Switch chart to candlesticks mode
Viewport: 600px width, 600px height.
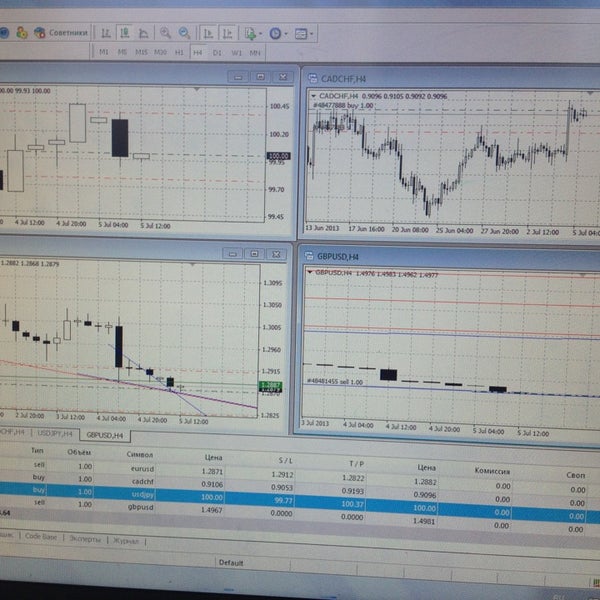[x=124, y=33]
